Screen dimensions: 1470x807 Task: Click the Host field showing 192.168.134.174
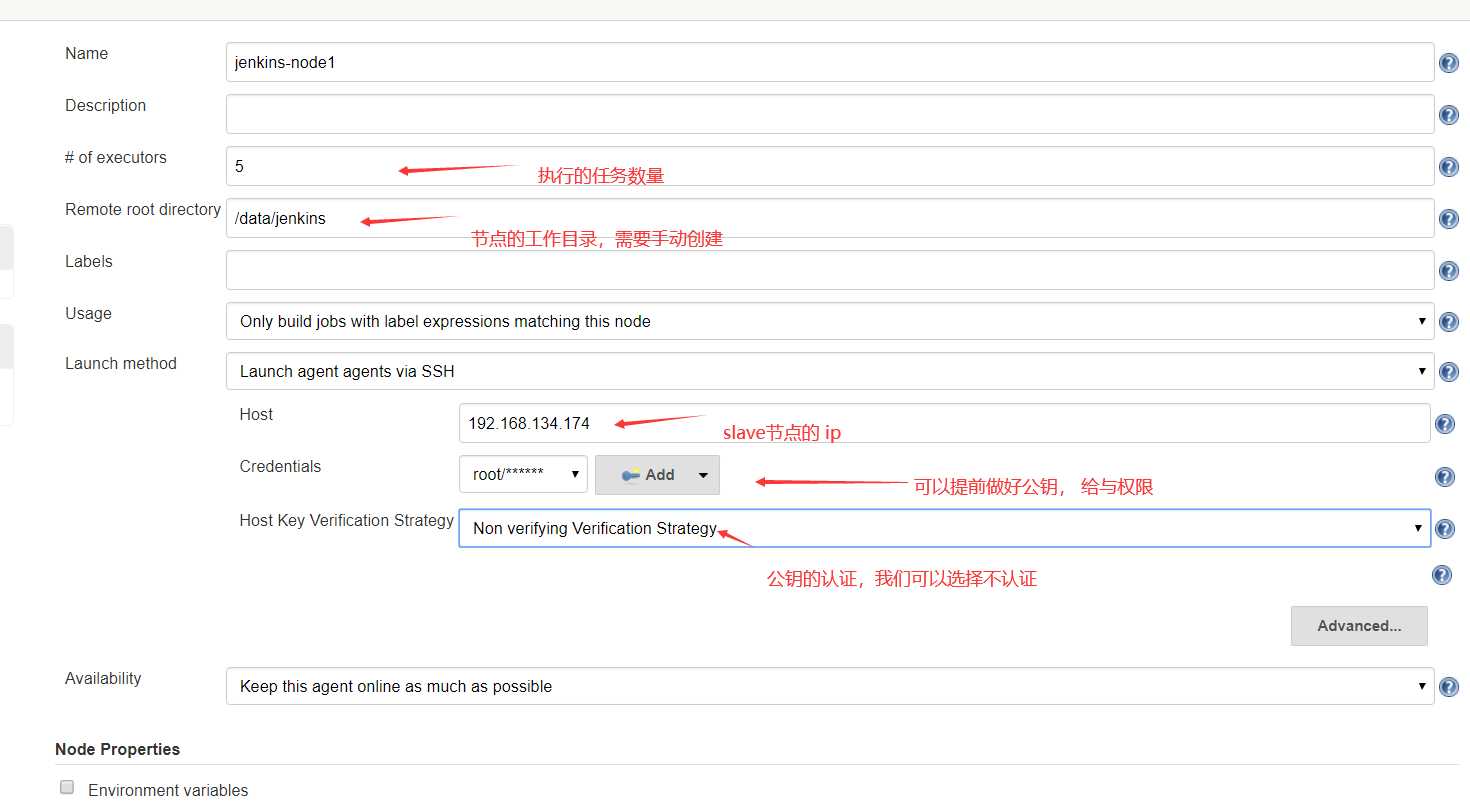944,423
